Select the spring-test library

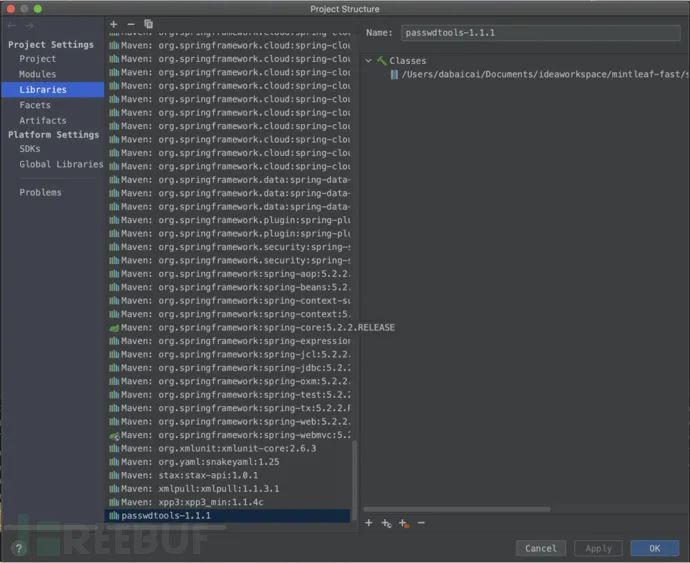229,395
